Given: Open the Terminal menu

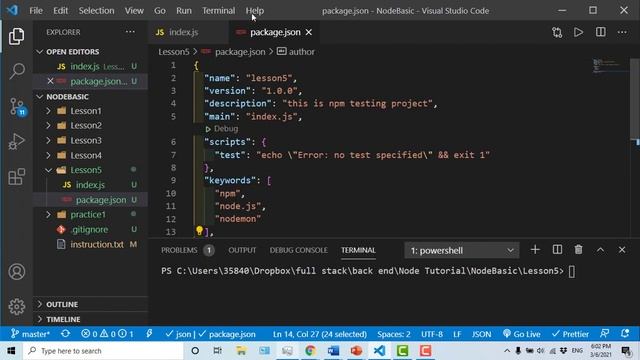Looking at the screenshot, I should point(218,11).
